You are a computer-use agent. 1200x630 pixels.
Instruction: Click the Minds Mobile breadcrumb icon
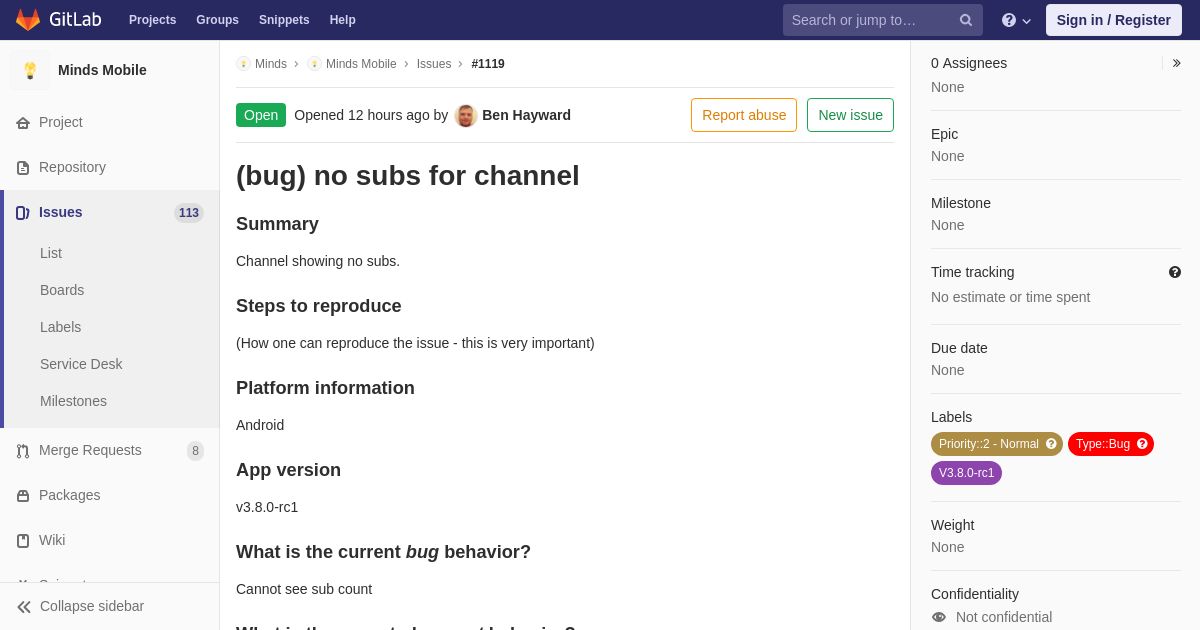(x=314, y=64)
